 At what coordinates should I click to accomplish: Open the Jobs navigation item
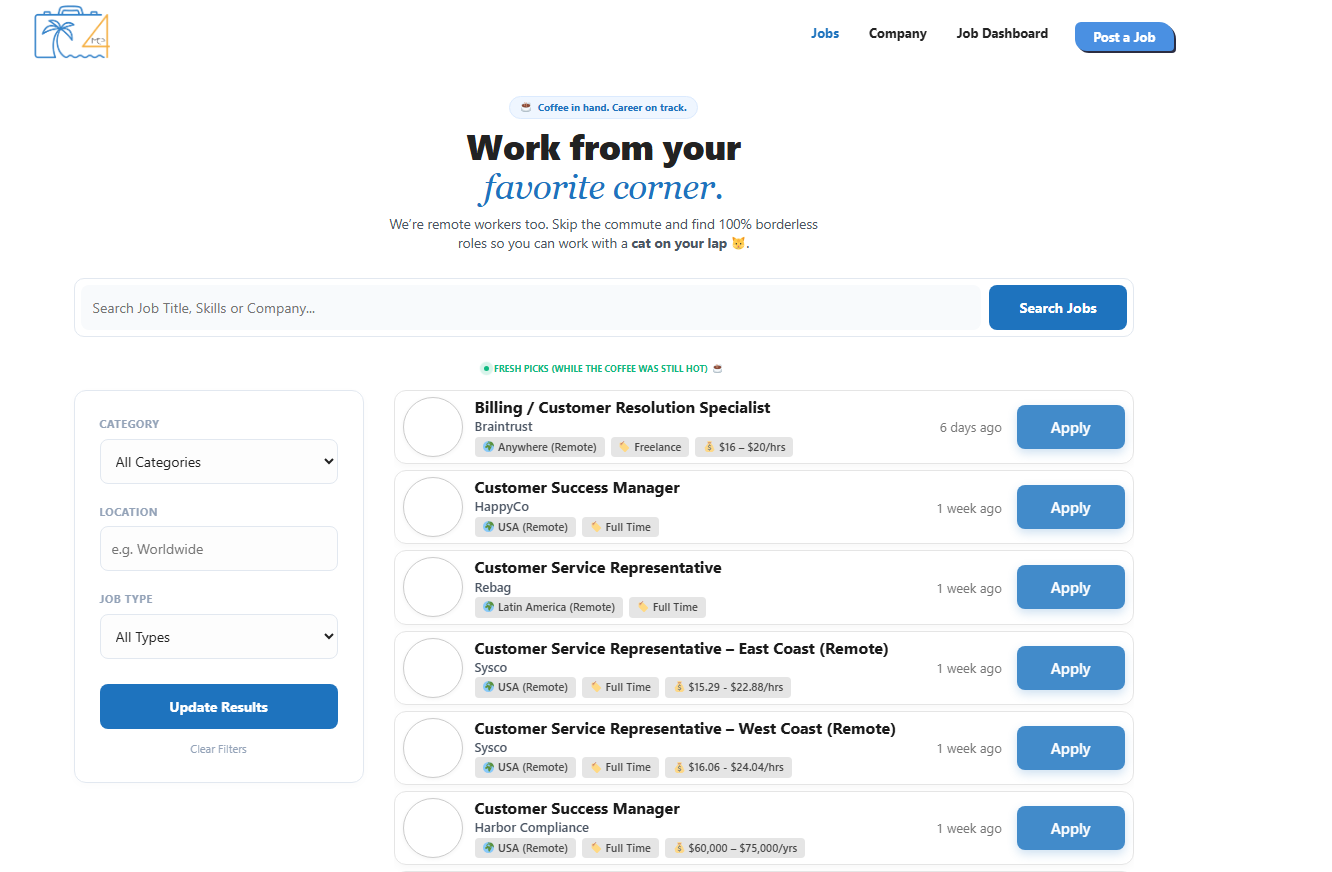825,34
